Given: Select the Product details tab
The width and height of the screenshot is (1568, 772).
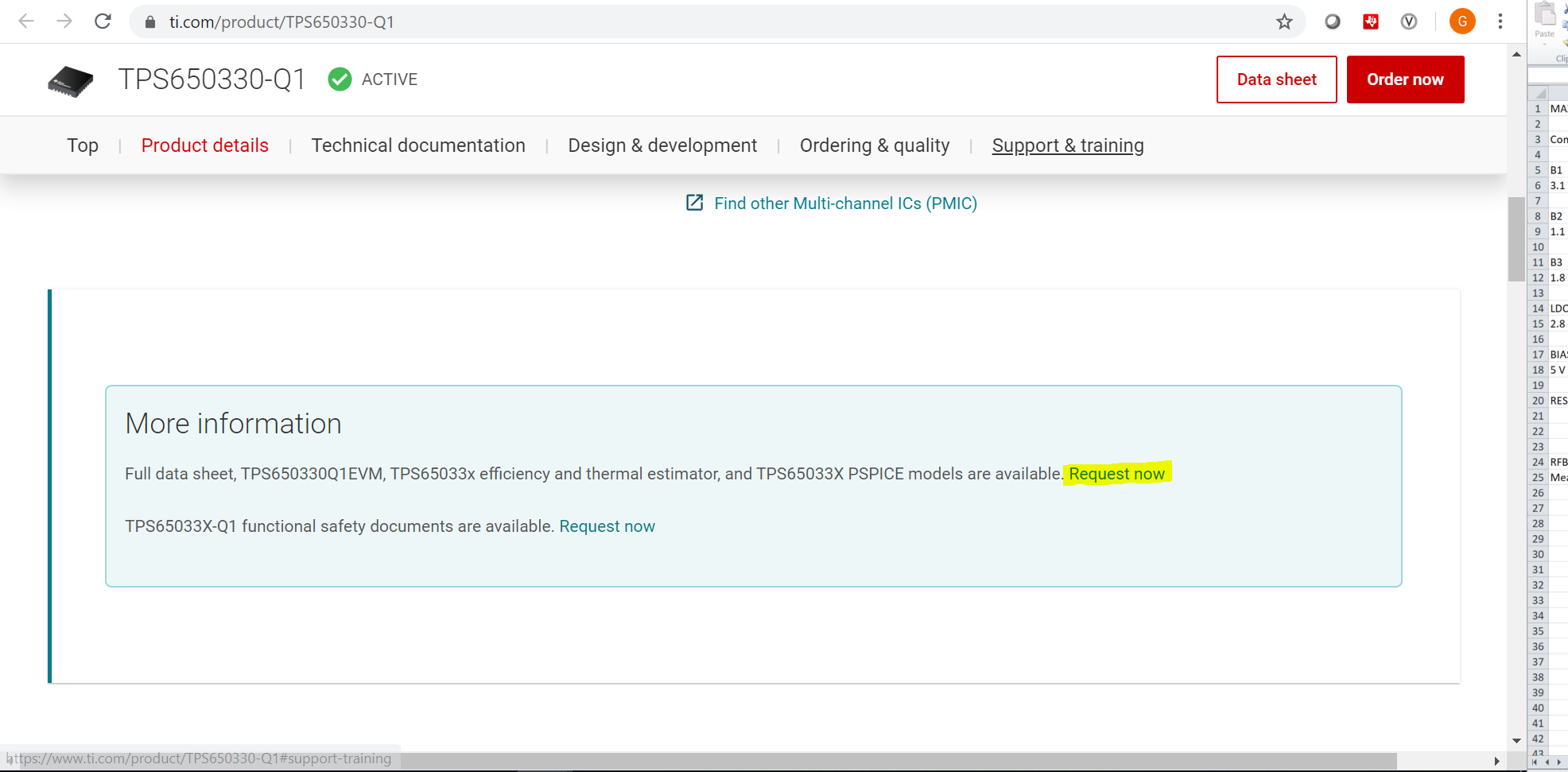Looking at the screenshot, I should [205, 145].
